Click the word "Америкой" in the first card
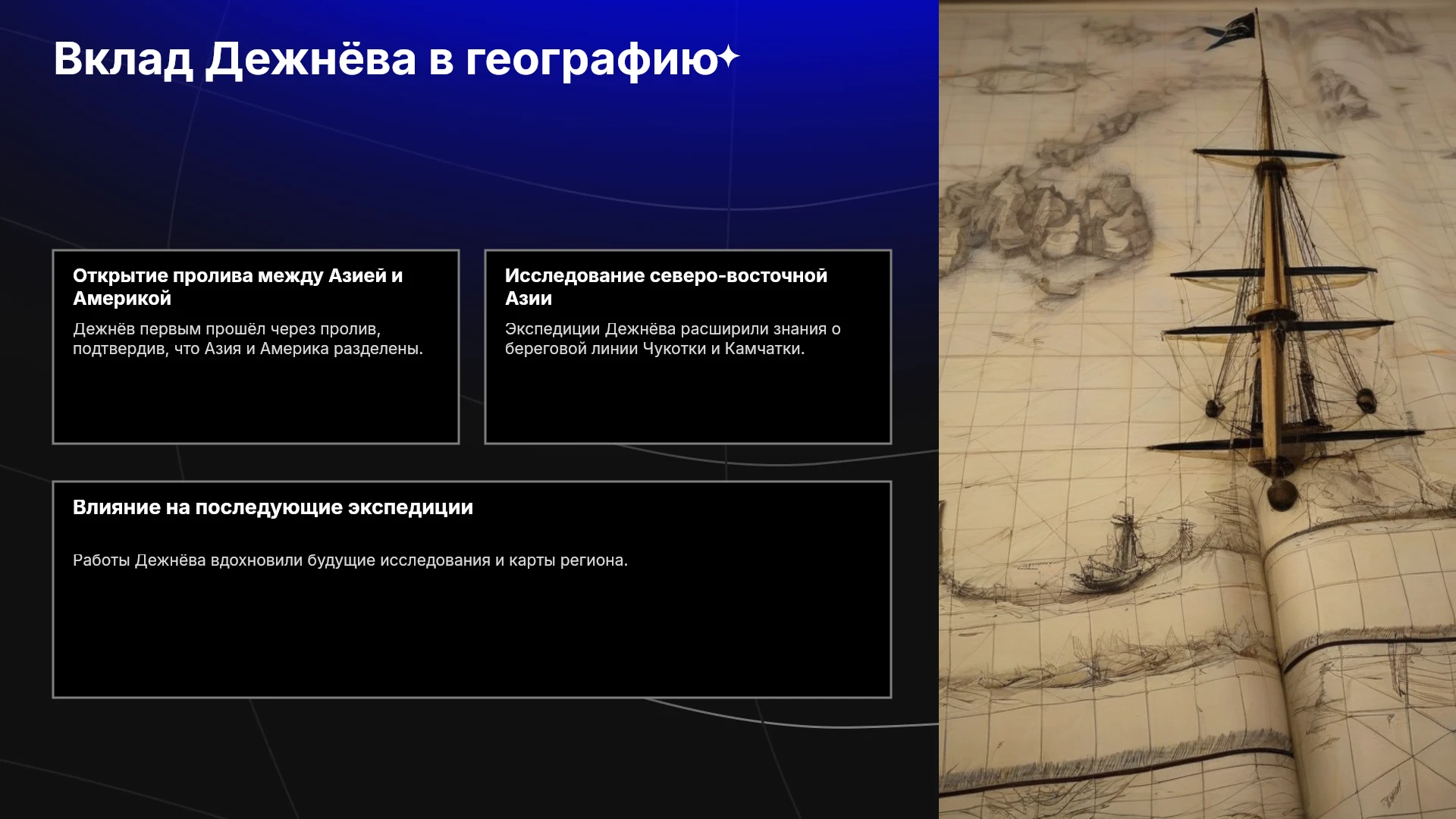The image size is (1456, 819). click(x=122, y=299)
